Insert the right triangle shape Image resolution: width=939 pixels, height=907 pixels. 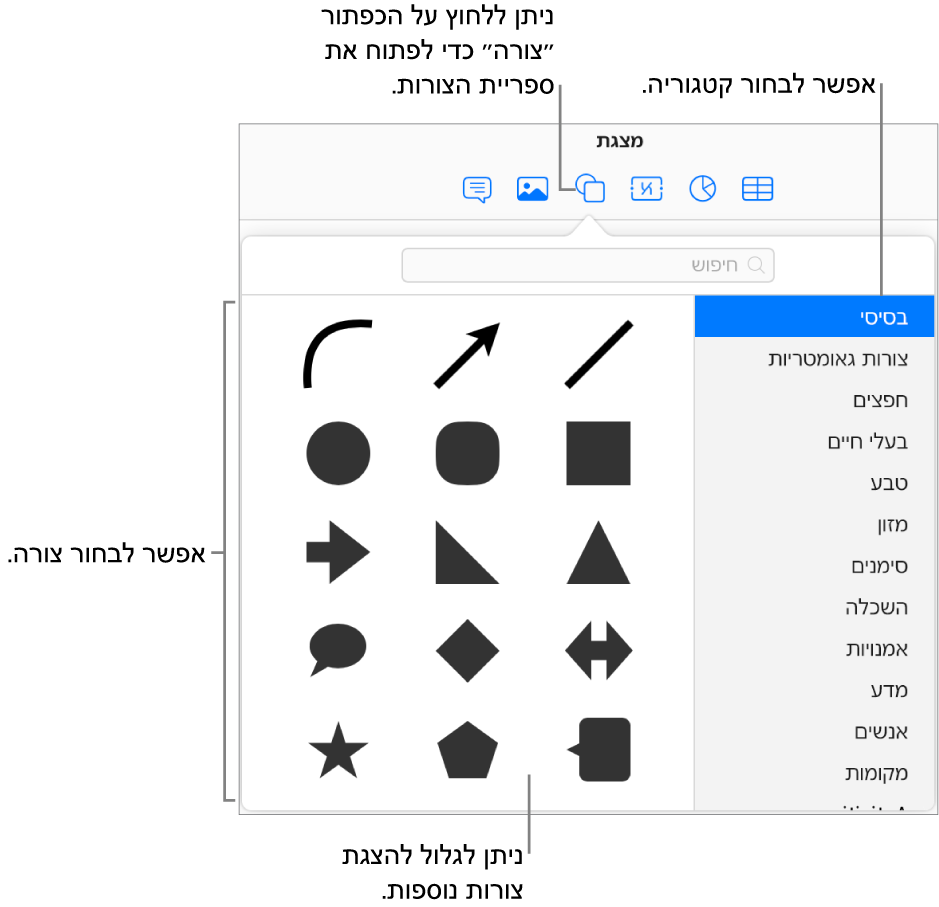click(x=467, y=552)
